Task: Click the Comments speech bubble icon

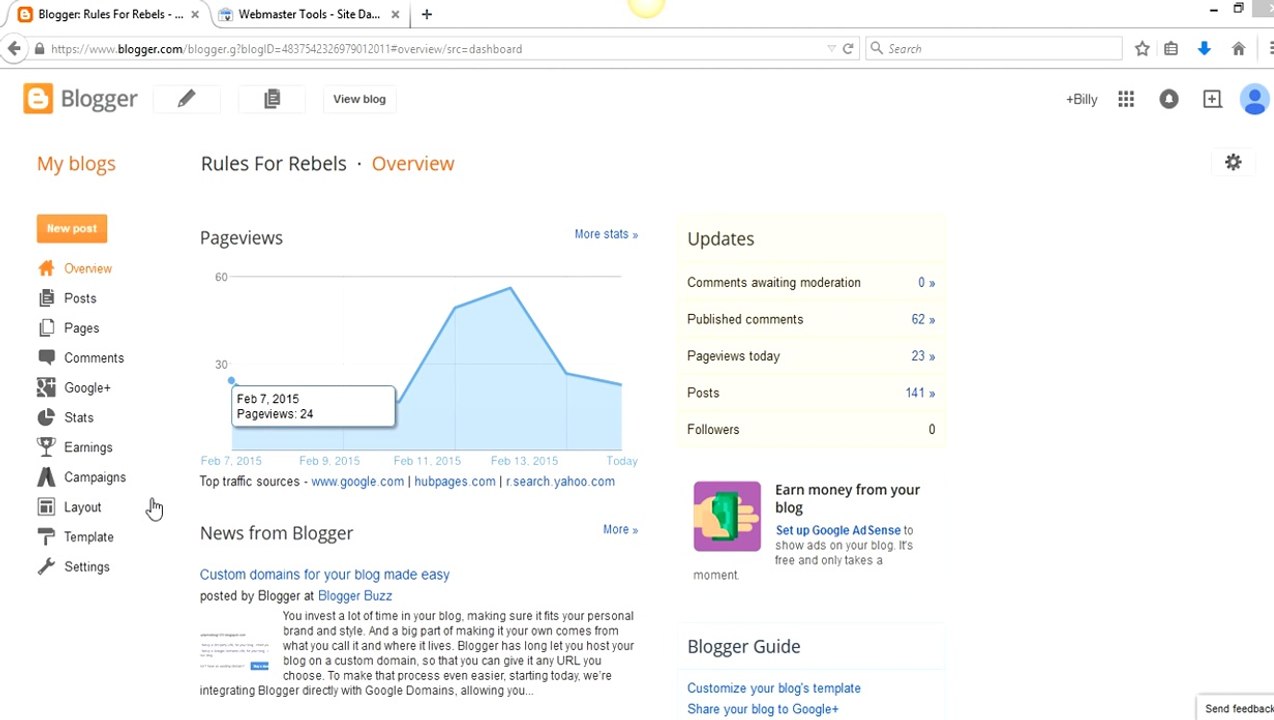Action: (x=46, y=357)
